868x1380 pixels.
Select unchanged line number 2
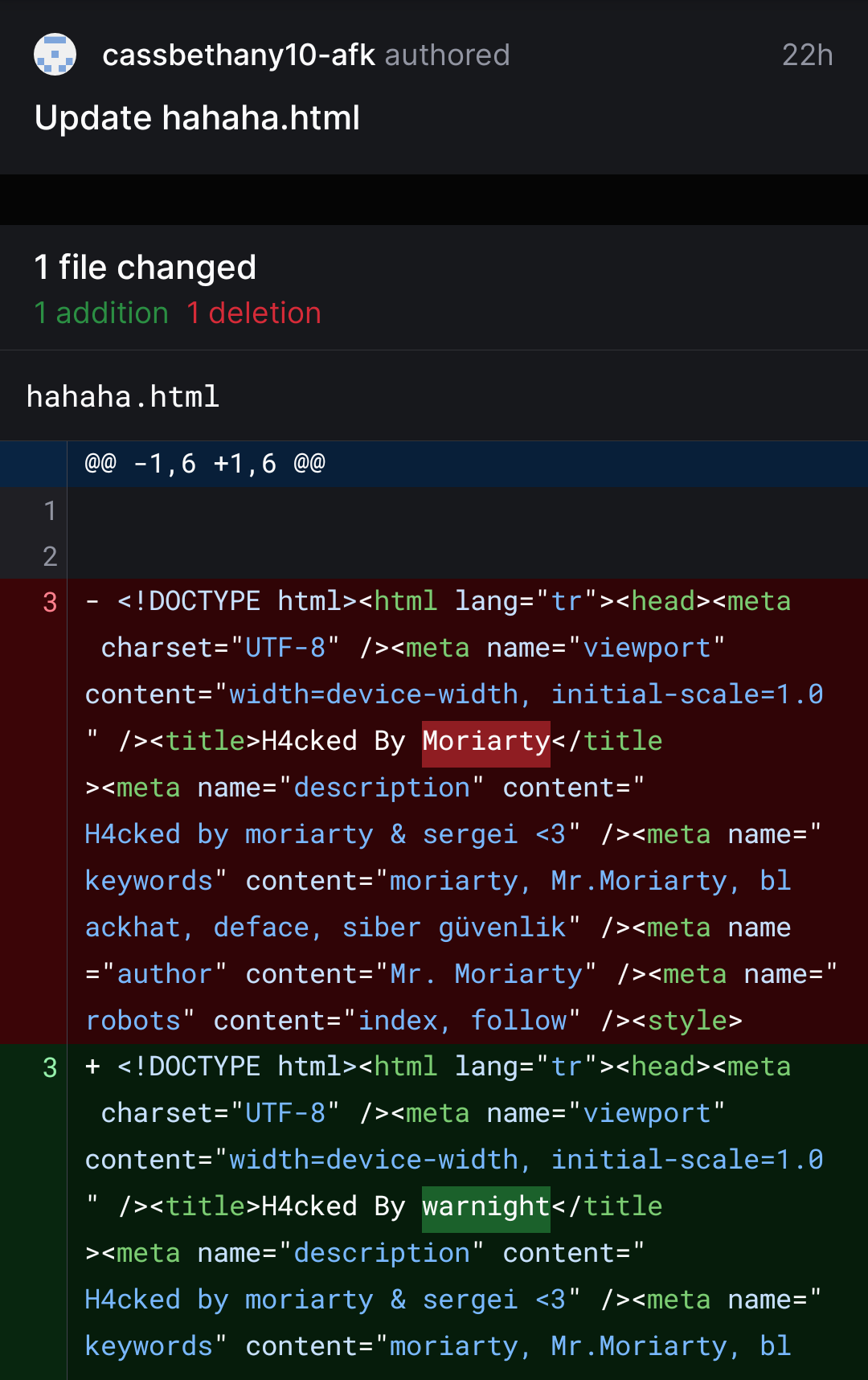50,556
